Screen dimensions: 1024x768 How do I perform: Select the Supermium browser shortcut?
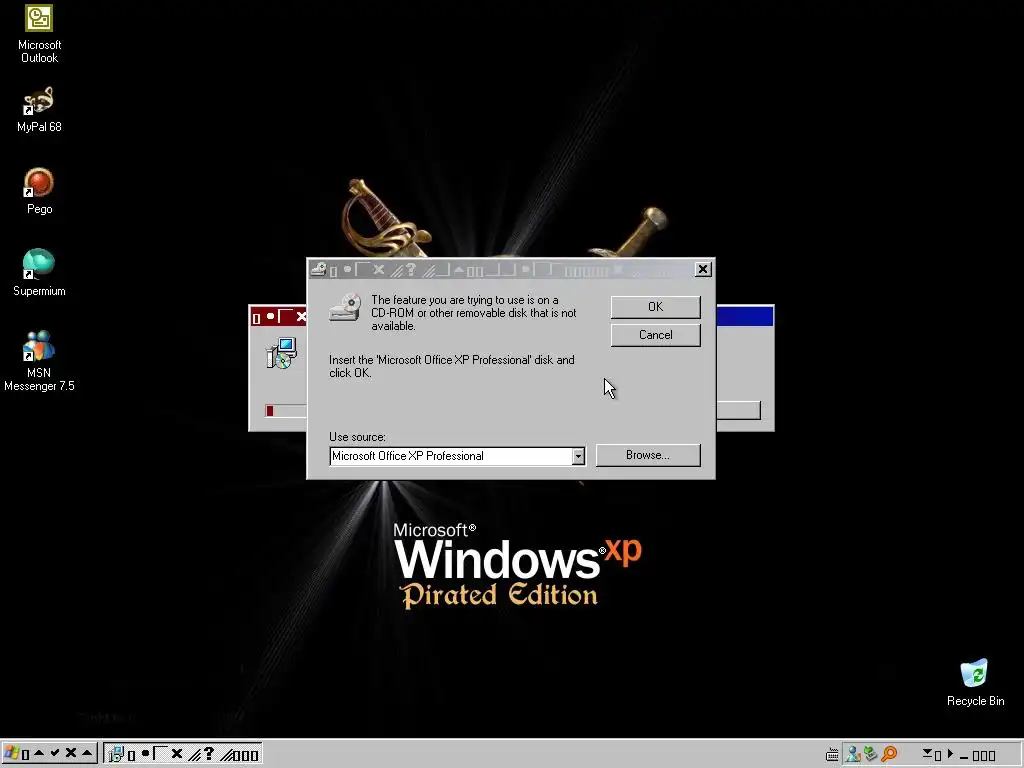point(39,273)
